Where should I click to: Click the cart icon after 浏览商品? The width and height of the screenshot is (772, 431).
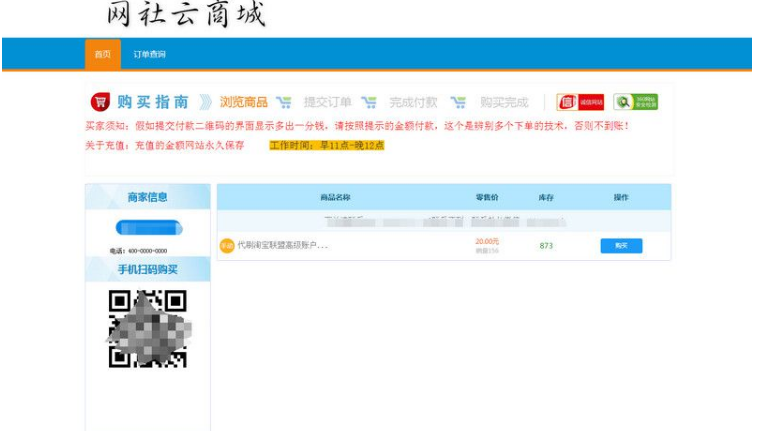click(284, 102)
